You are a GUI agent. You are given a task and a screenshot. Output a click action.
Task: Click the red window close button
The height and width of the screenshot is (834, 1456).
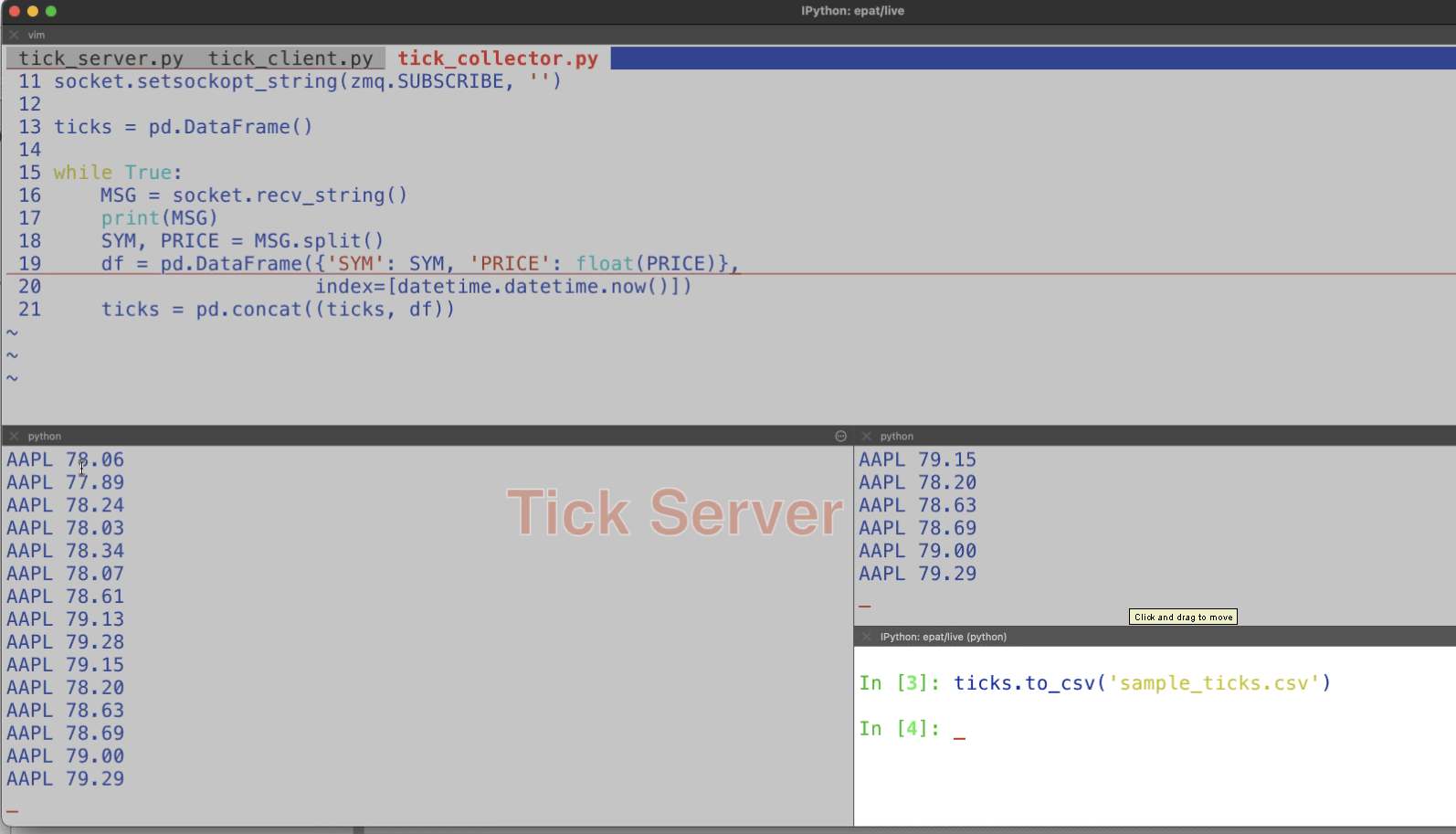point(14,11)
